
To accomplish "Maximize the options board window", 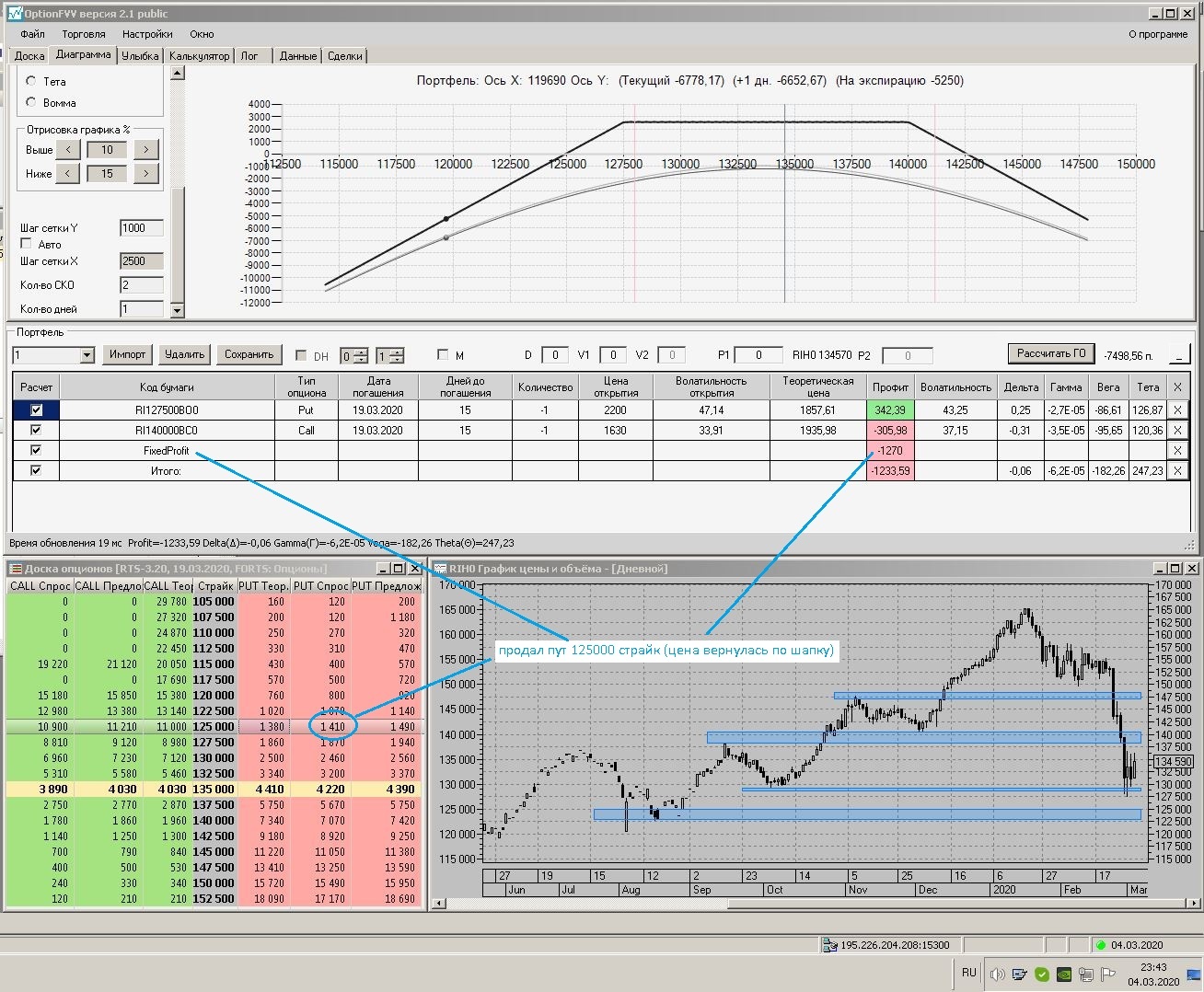I will 399,569.
